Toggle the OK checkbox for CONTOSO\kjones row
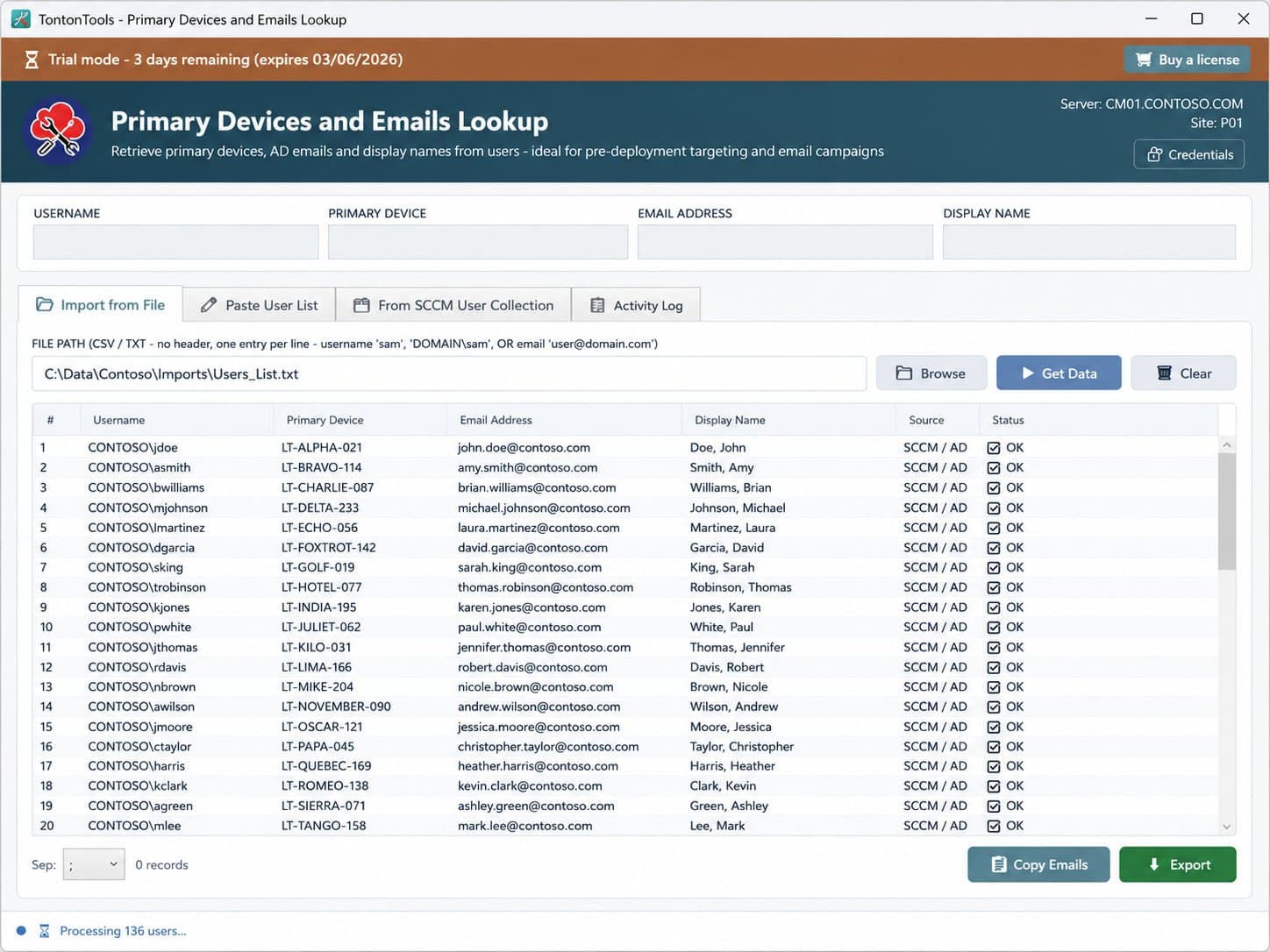This screenshot has height=952, width=1270. (994, 607)
